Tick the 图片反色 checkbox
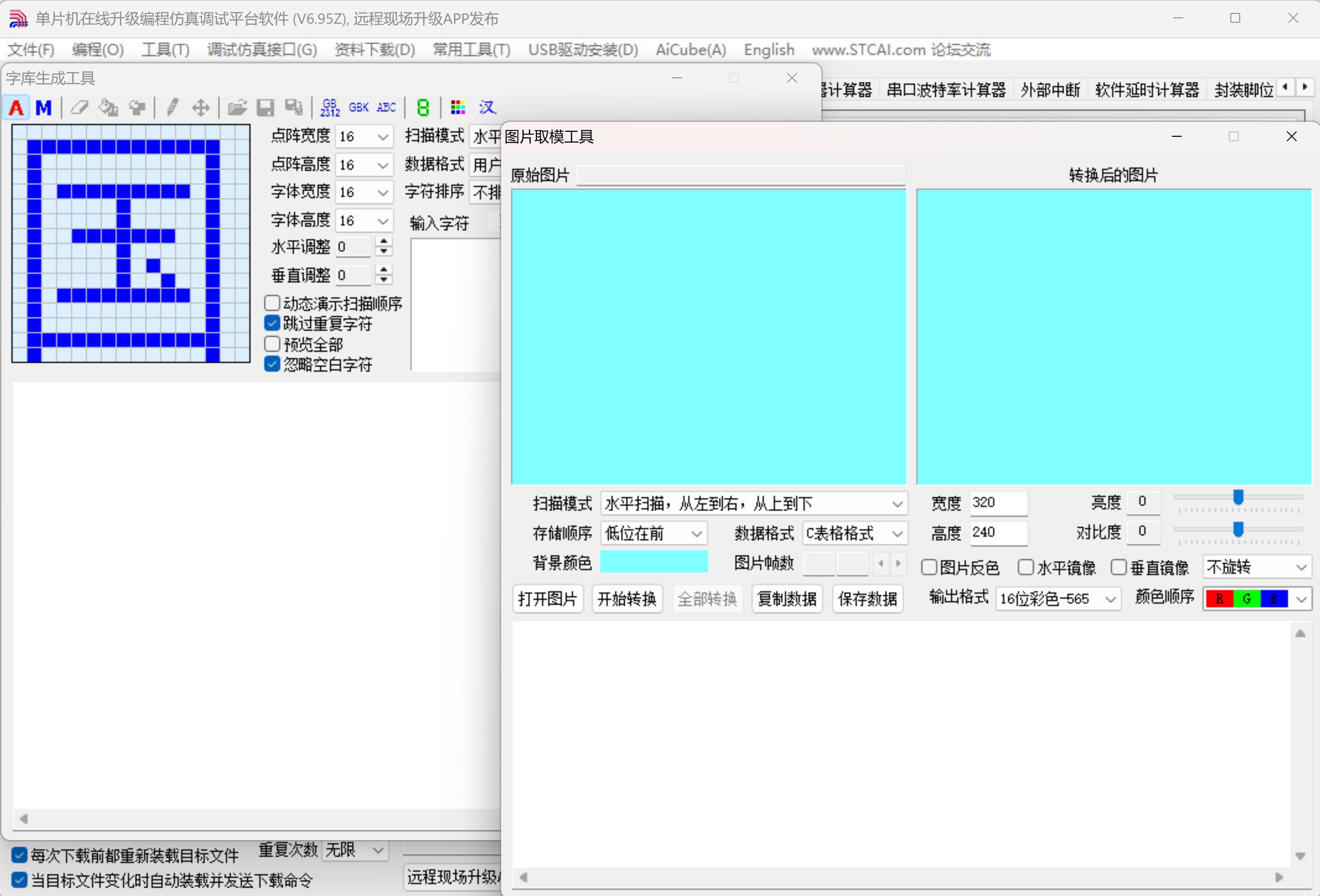This screenshot has height=896, width=1320. pos(929,567)
